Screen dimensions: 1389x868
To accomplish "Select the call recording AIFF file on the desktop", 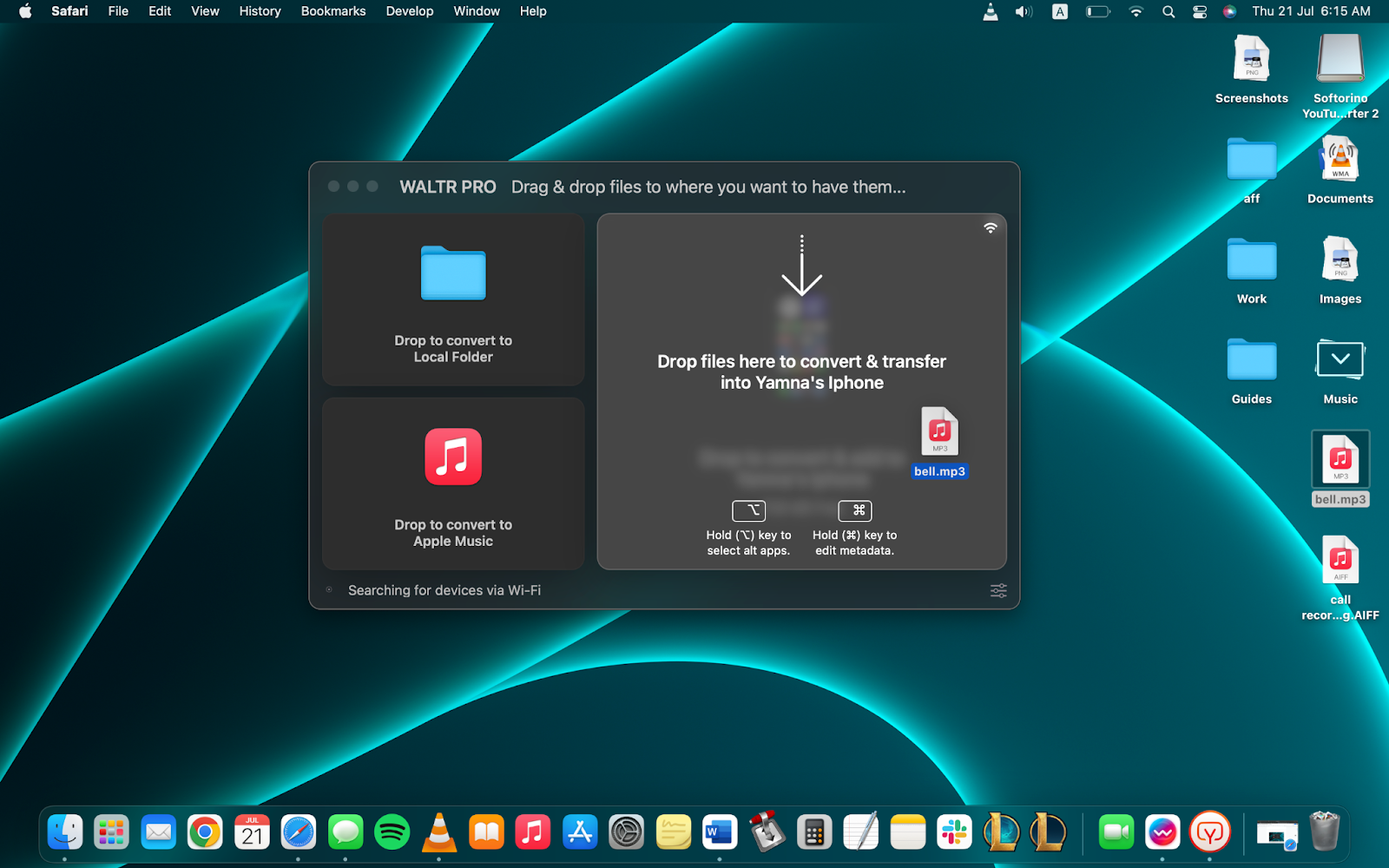I will pyautogui.click(x=1340, y=578).
